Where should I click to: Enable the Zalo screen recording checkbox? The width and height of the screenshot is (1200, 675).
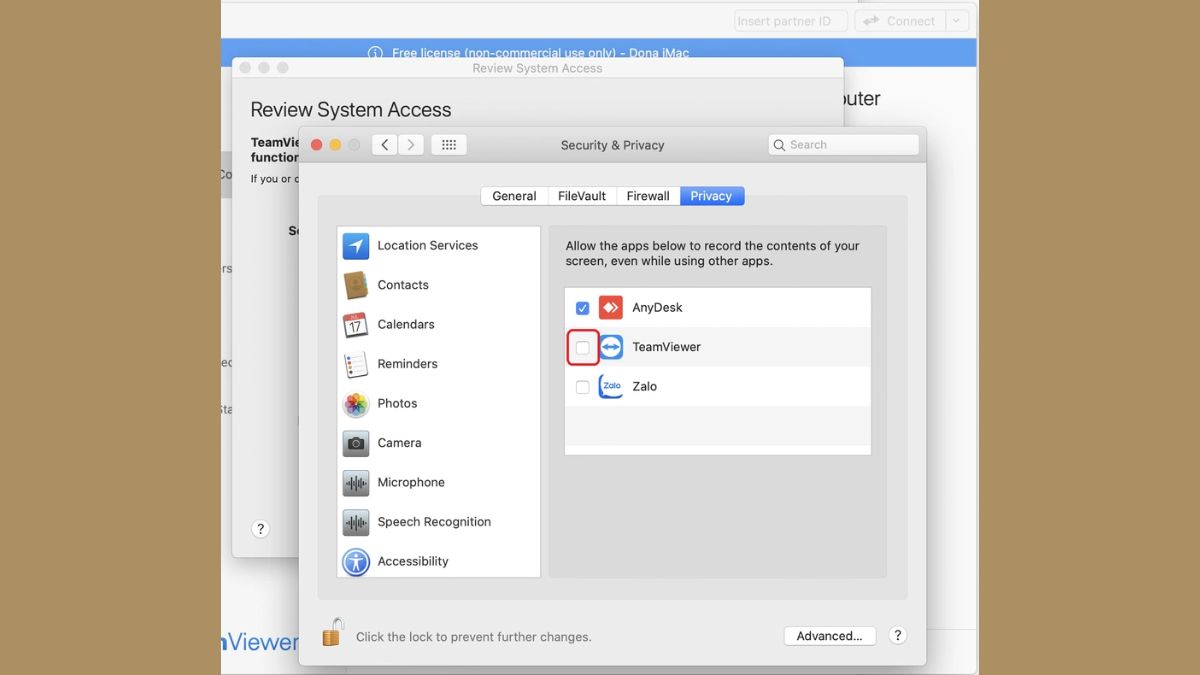583,387
